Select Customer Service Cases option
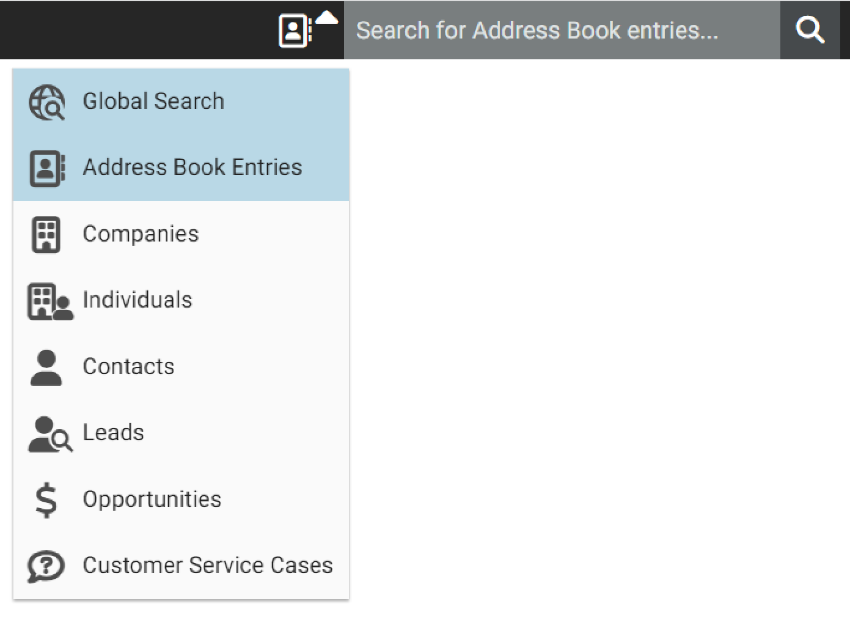This screenshot has height=620, width=850. pos(208,566)
